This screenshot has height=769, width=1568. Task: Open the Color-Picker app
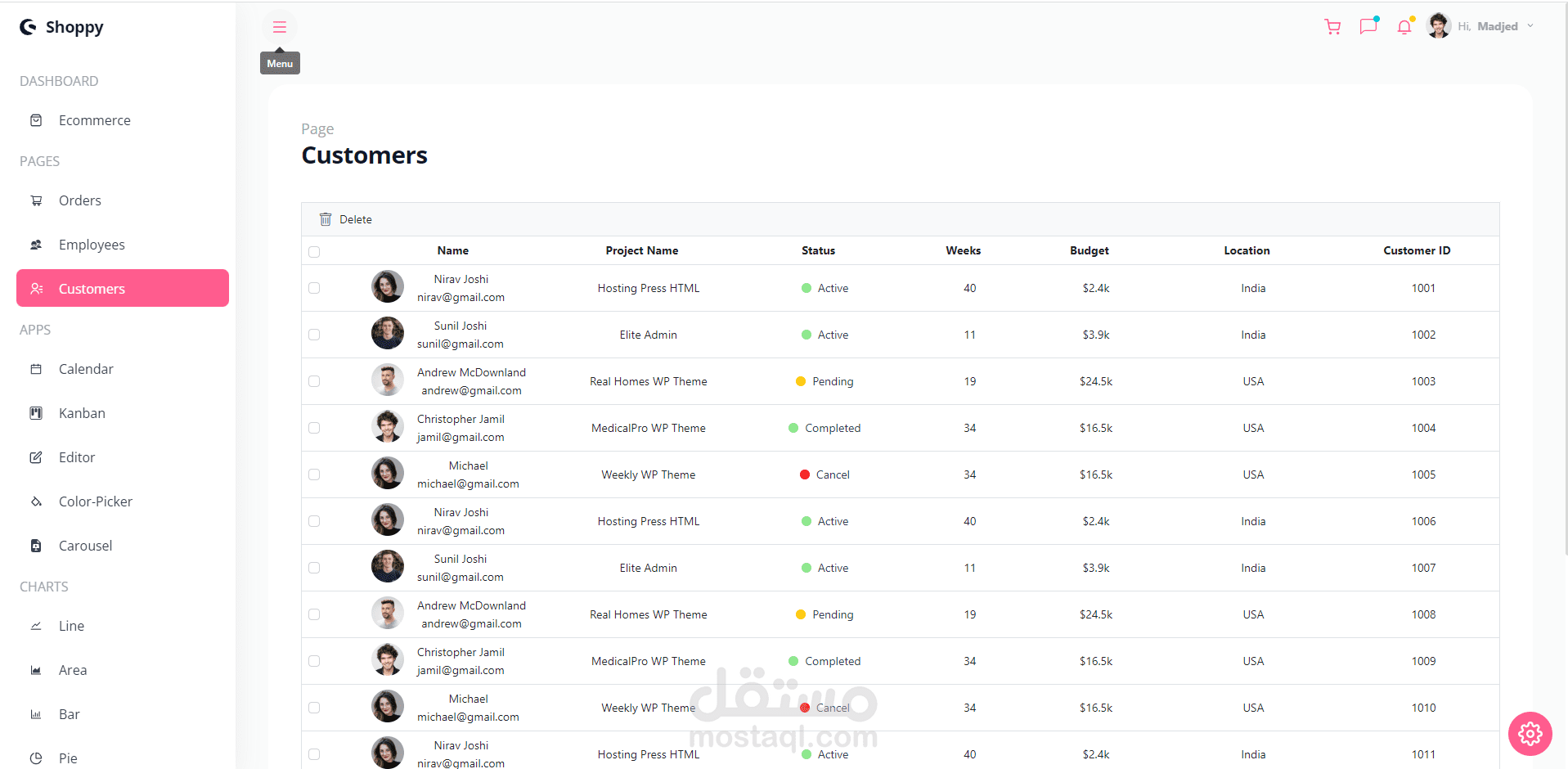tap(123, 501)
